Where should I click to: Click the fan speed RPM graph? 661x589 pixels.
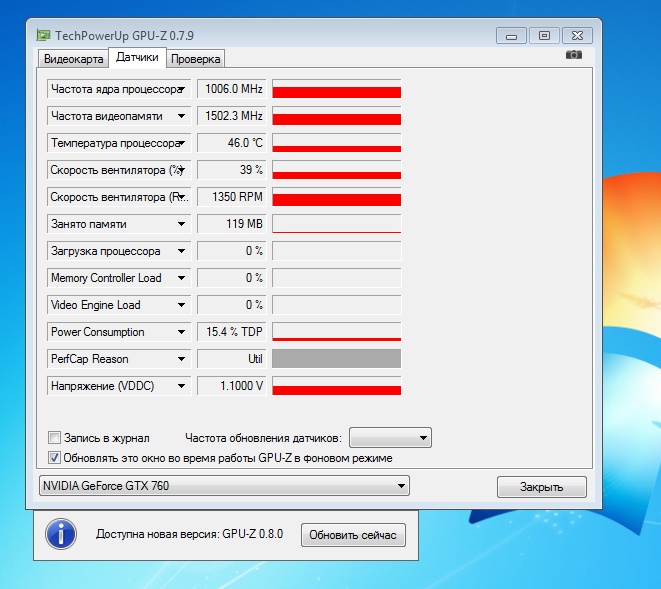pos(336,197)
